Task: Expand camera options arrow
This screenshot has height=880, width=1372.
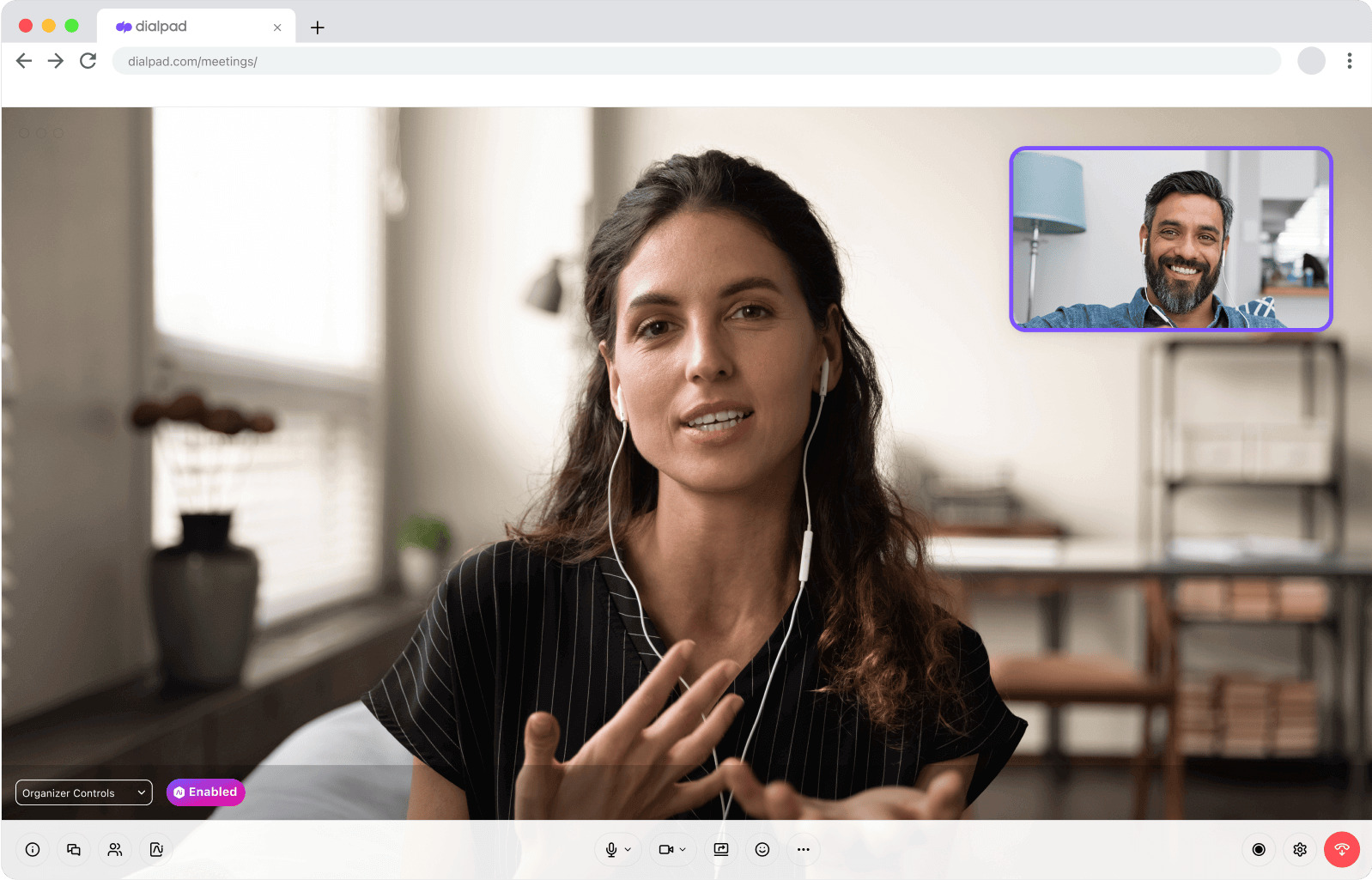Action: pyautogui.click(x=683, y=850)
